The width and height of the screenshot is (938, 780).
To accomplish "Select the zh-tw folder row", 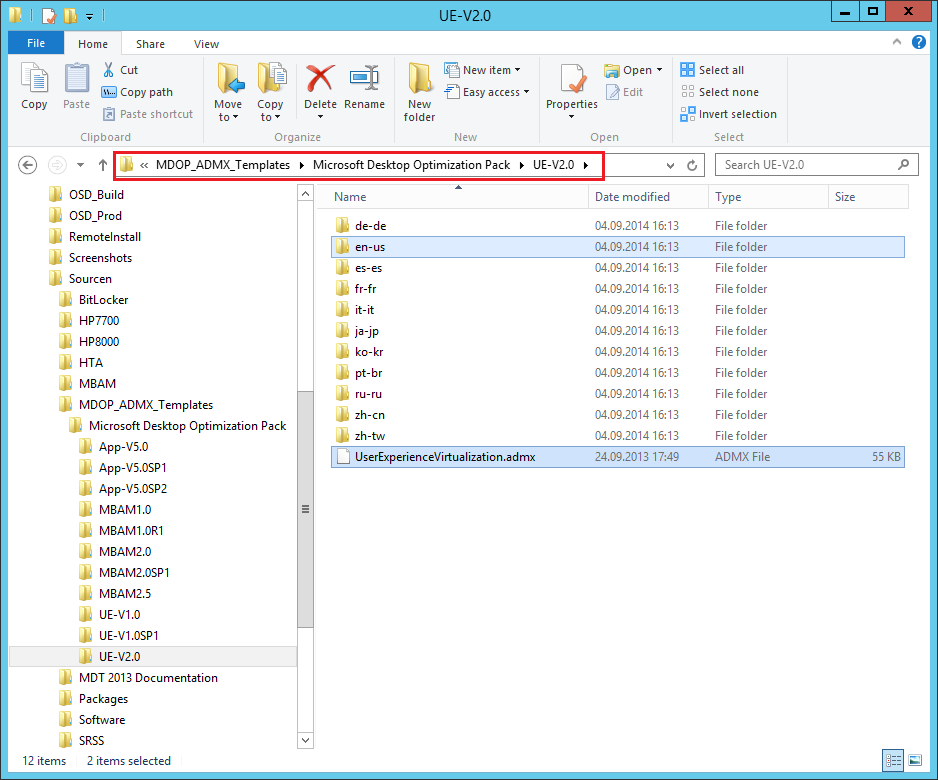I will point(617,436).
